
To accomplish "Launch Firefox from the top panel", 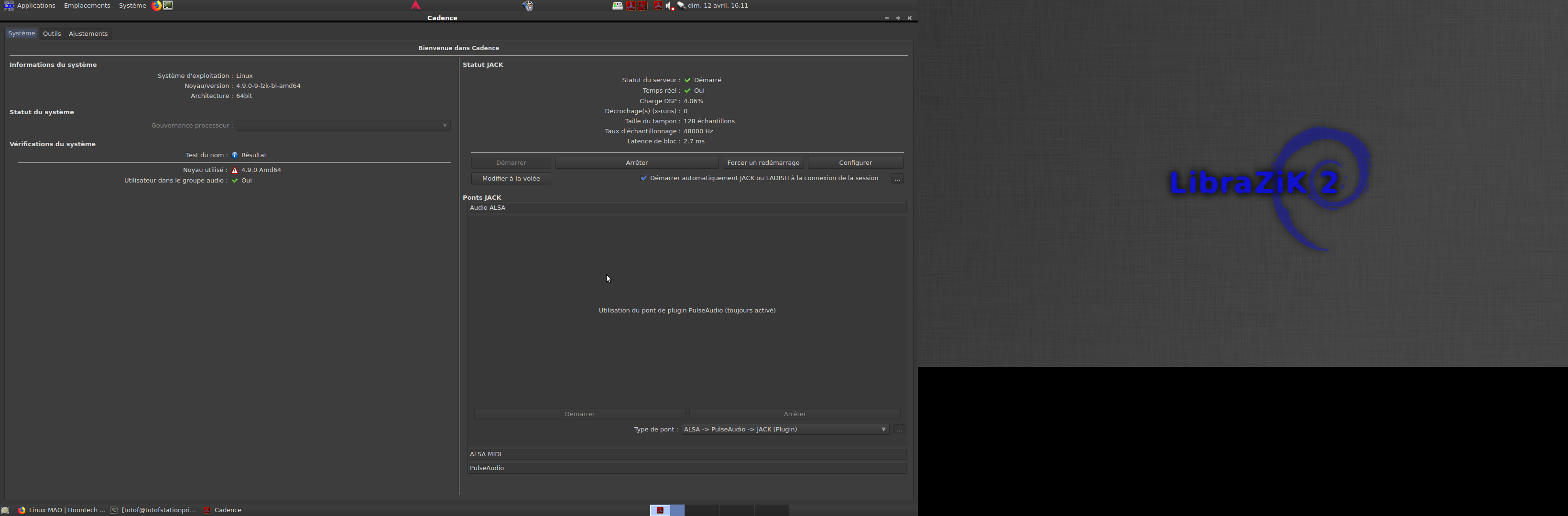I will tap(156, 5).
